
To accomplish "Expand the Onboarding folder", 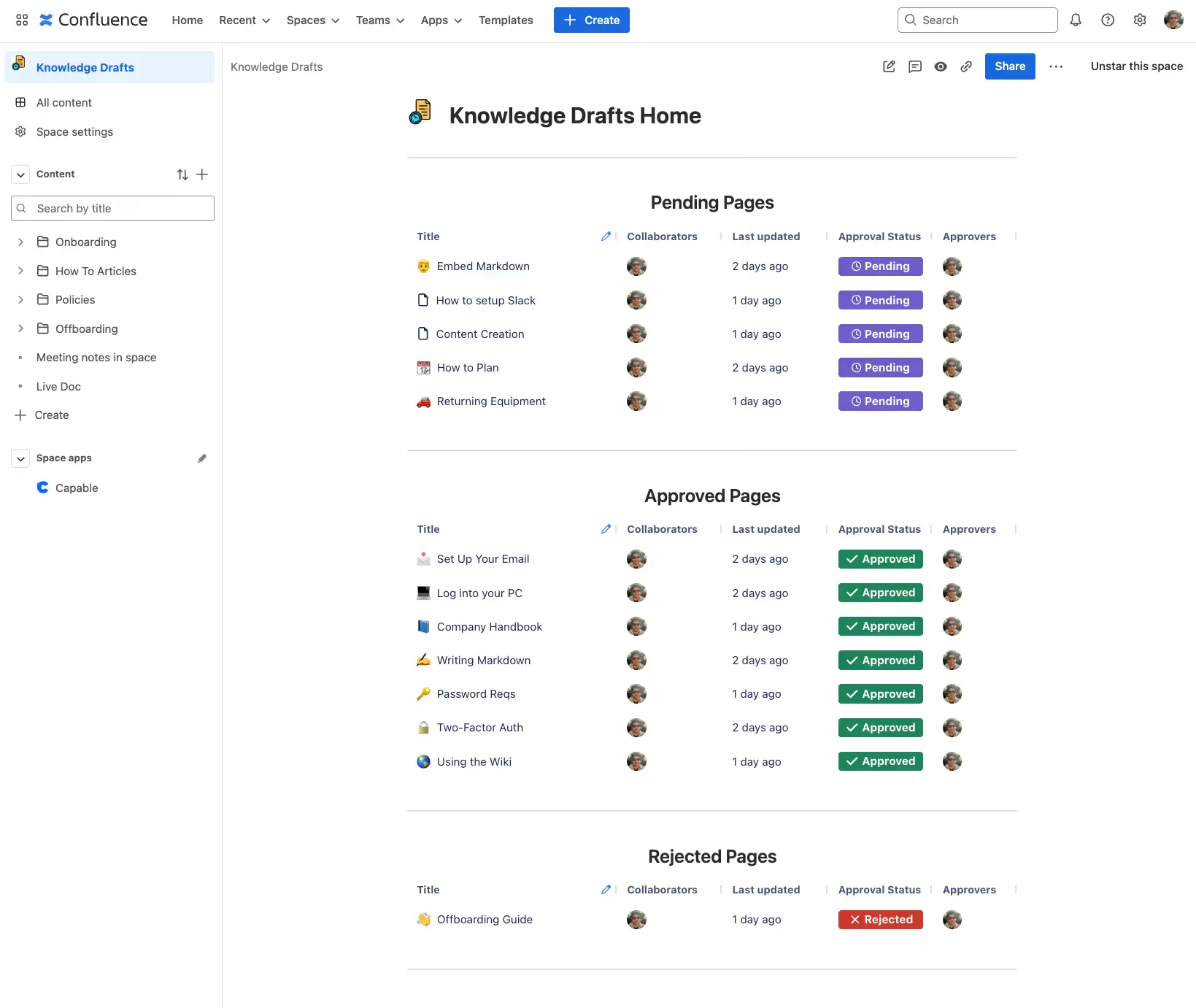I will click(x=20, y=242).
